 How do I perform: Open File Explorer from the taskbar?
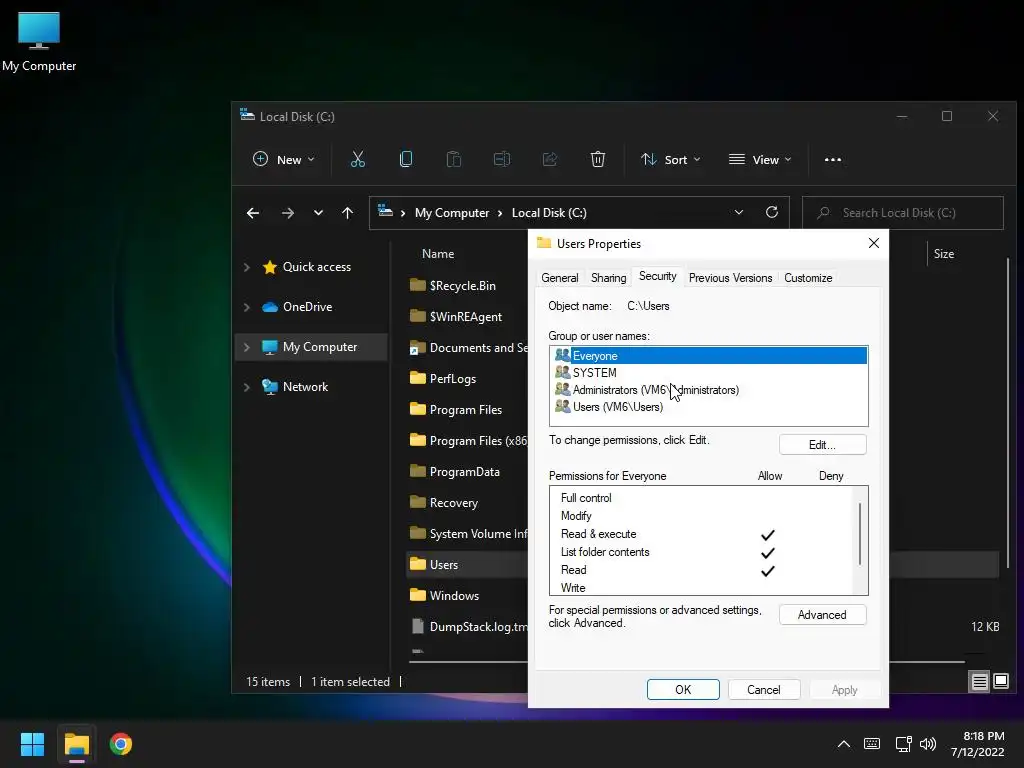76,744
